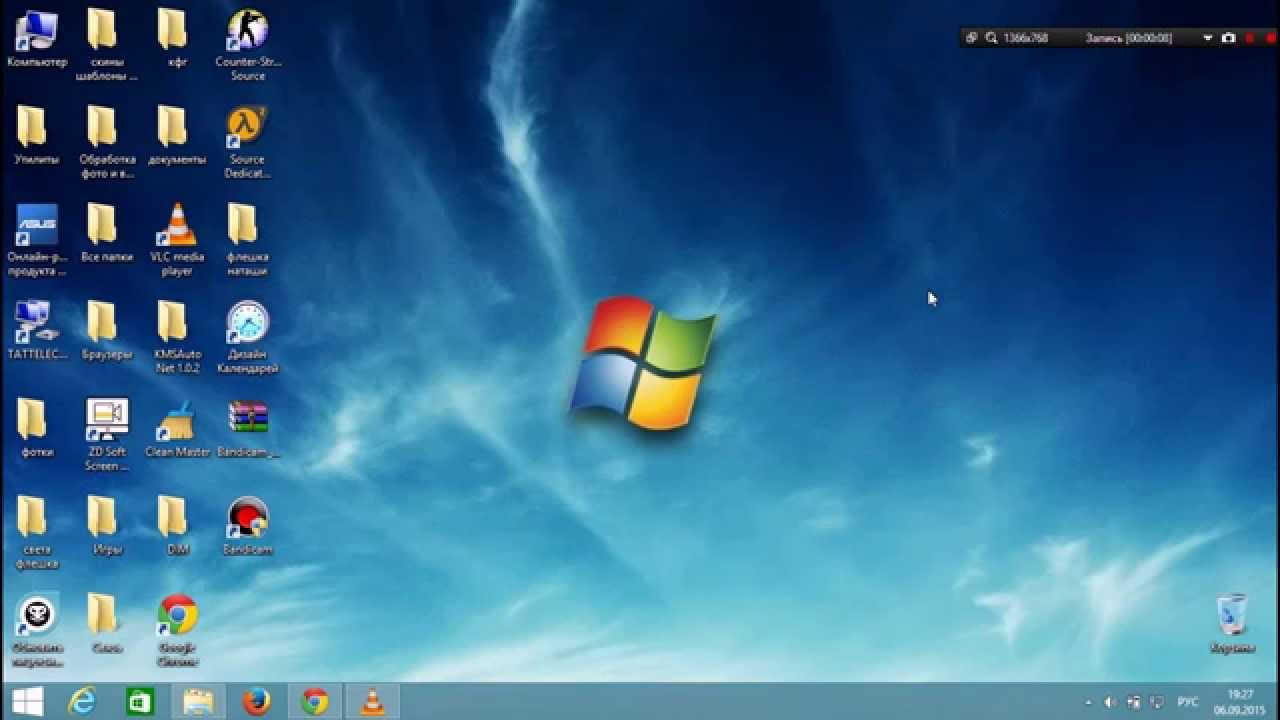This screenshot has width=1280, height=720.
Task: Select the Counter-Strike Source shortcut
Action: (x=247, y=45)
